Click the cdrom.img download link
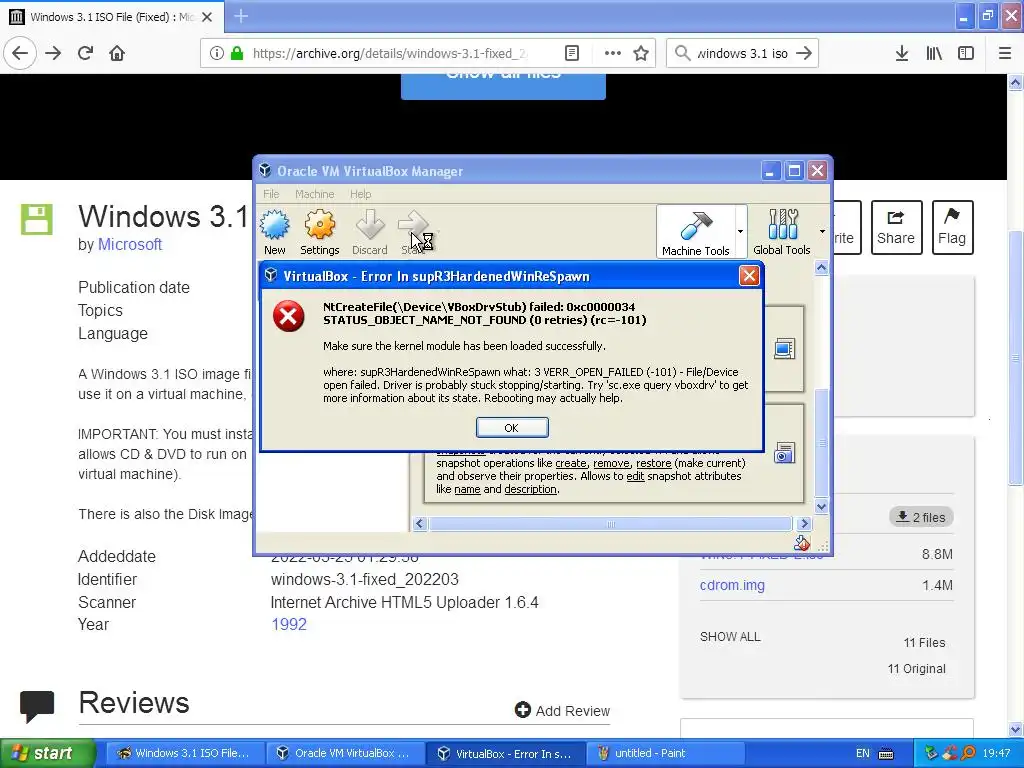1024x768 pixels. (732, 585)
